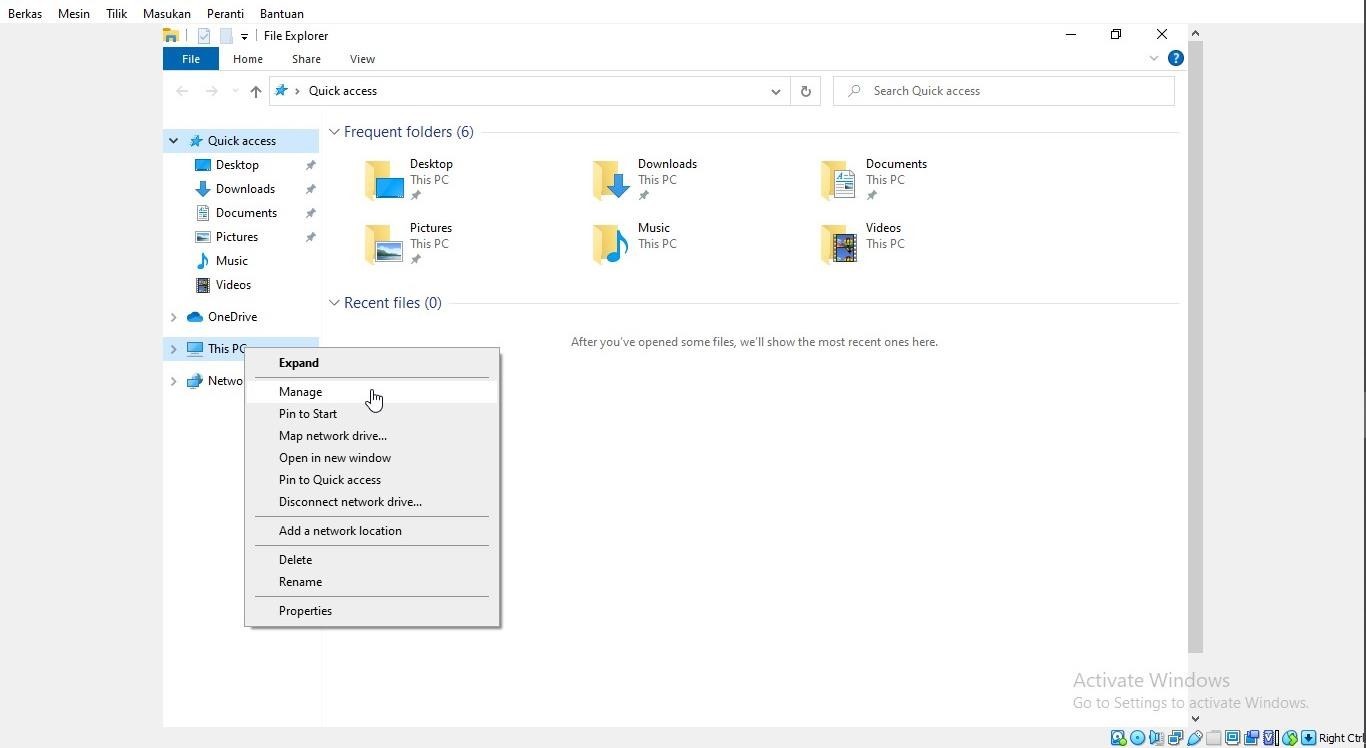Image resolution: width=1366 pixels, height=748 pixels.
Task: Unpin Desktop using its pin icon
Action: (310, 165)
